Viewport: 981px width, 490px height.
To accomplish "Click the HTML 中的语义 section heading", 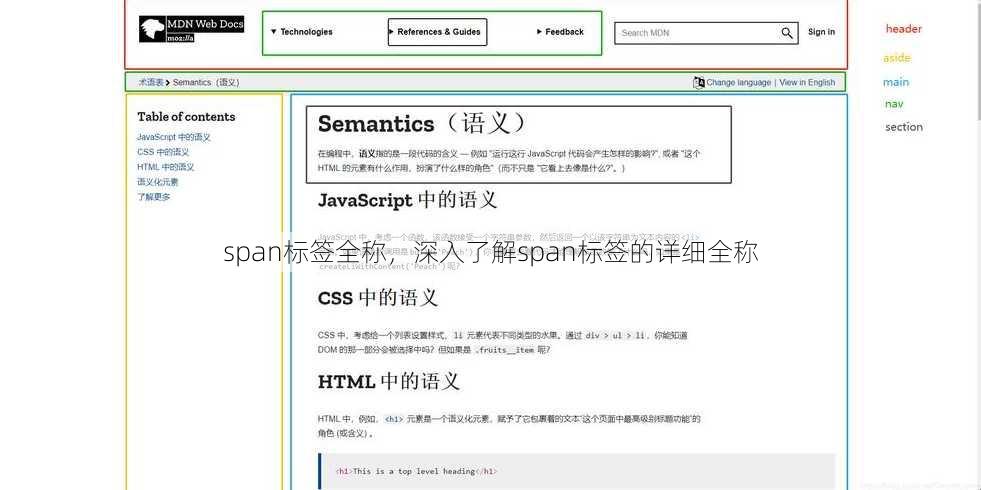I will click(389, 381).
